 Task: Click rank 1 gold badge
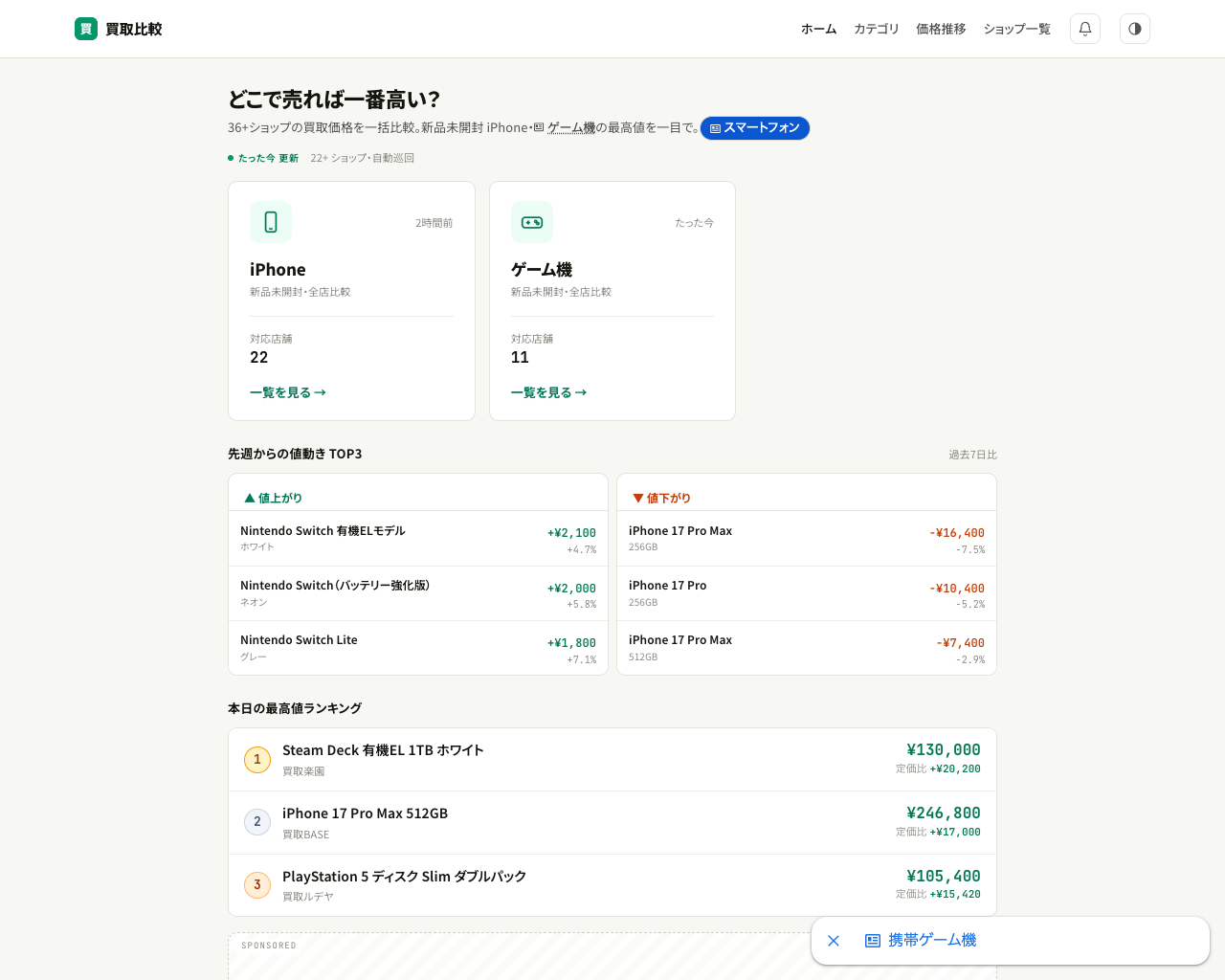click(x=257, y=759)
